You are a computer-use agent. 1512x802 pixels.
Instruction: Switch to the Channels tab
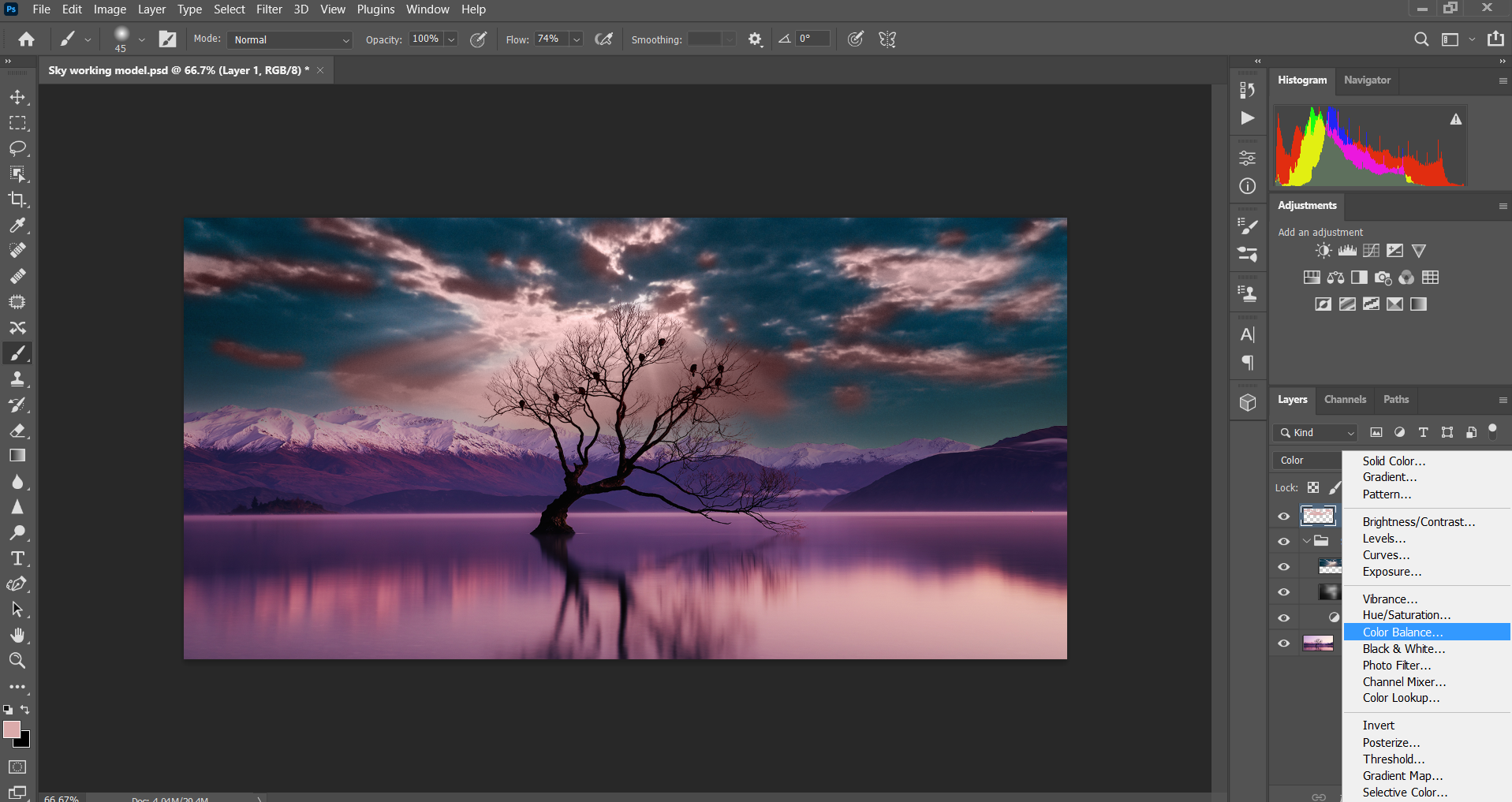tap(1345, 400)
